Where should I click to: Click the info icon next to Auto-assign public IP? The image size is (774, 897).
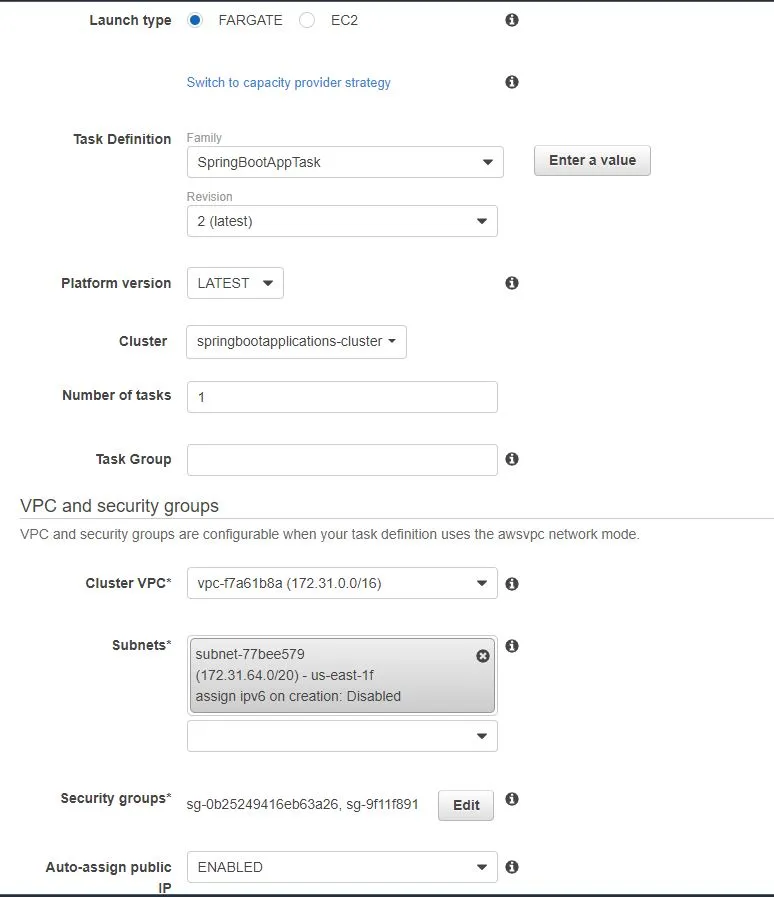[511, 867]
